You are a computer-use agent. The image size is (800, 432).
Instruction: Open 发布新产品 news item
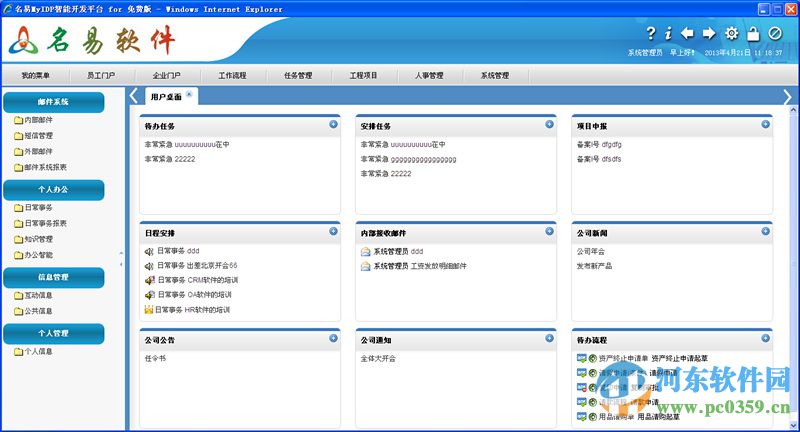point(594,266)
